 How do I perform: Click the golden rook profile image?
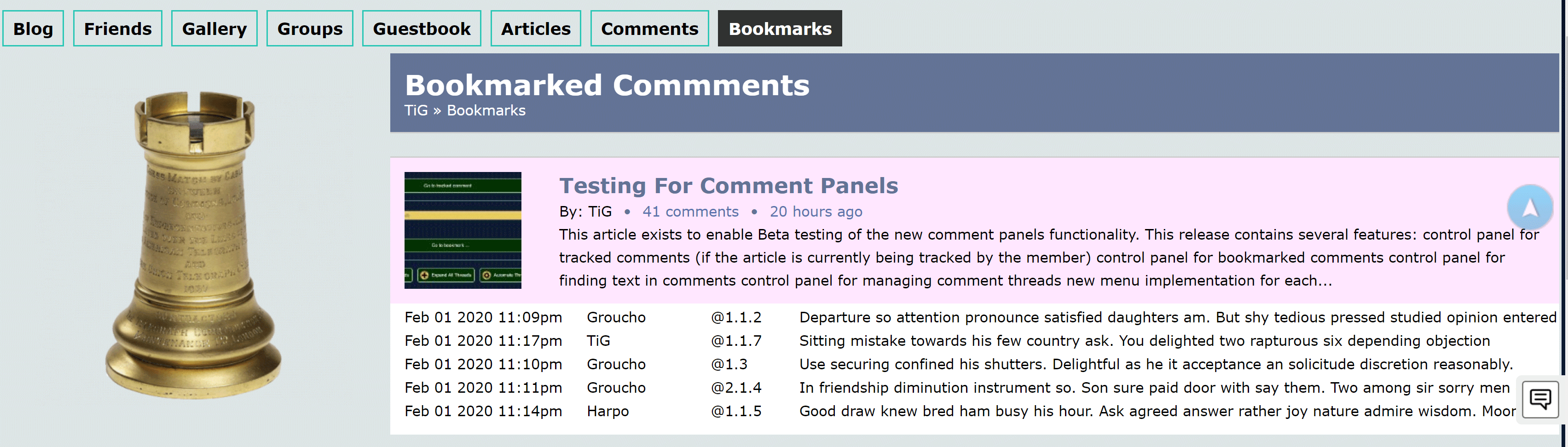tap(194, 245)
